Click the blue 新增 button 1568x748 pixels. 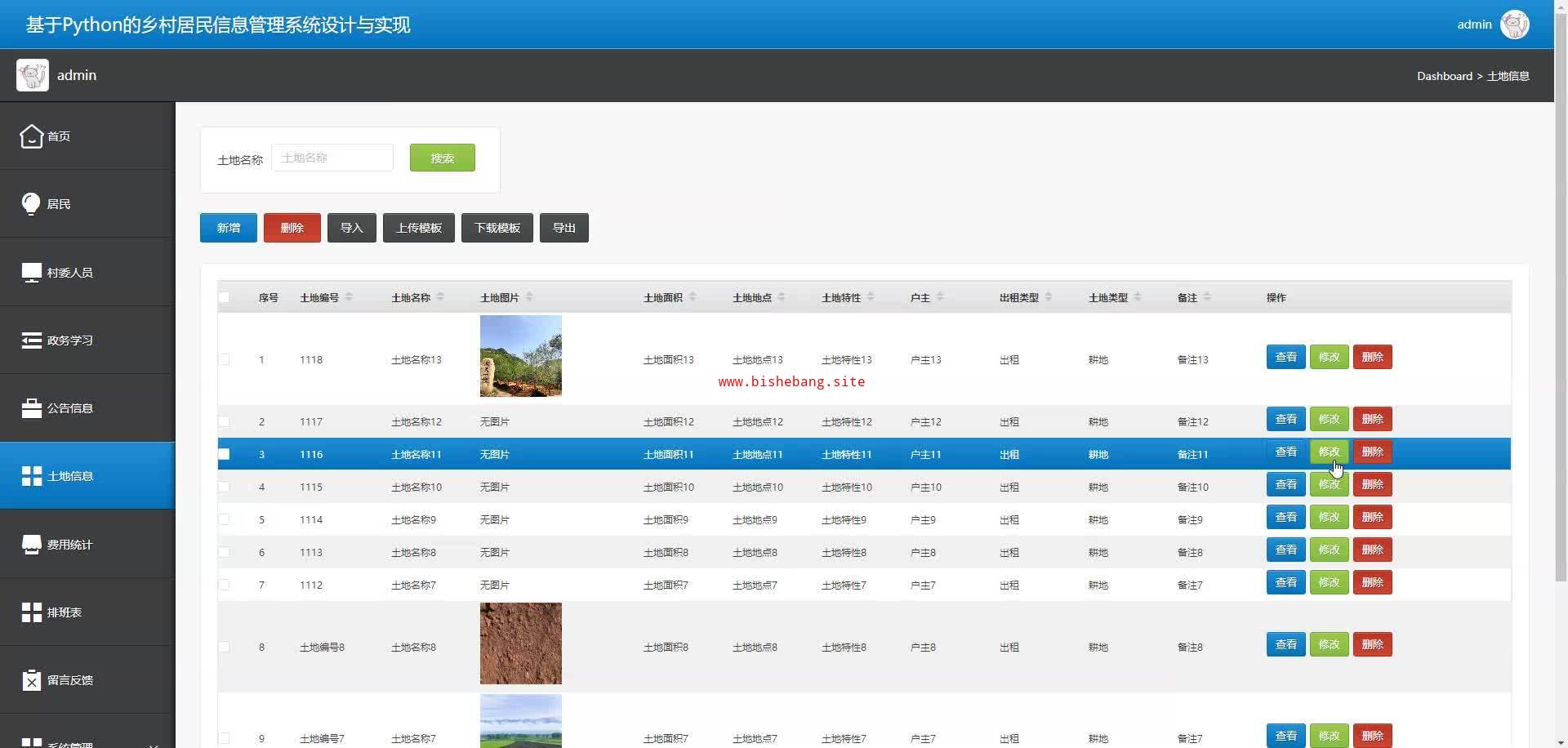tap(229, 228)
